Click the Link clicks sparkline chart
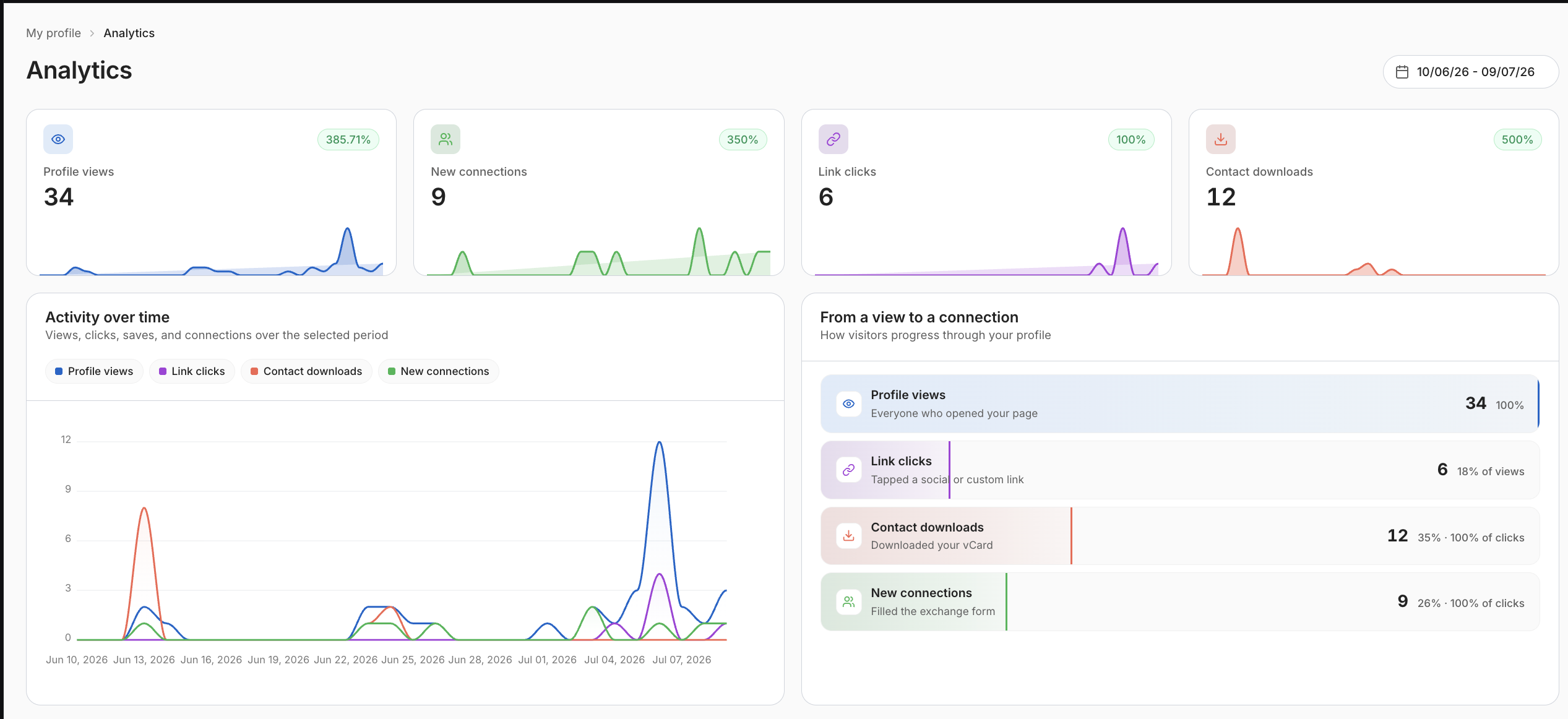The height and width of the screenshot is (719, 1568). click(986, 251)
